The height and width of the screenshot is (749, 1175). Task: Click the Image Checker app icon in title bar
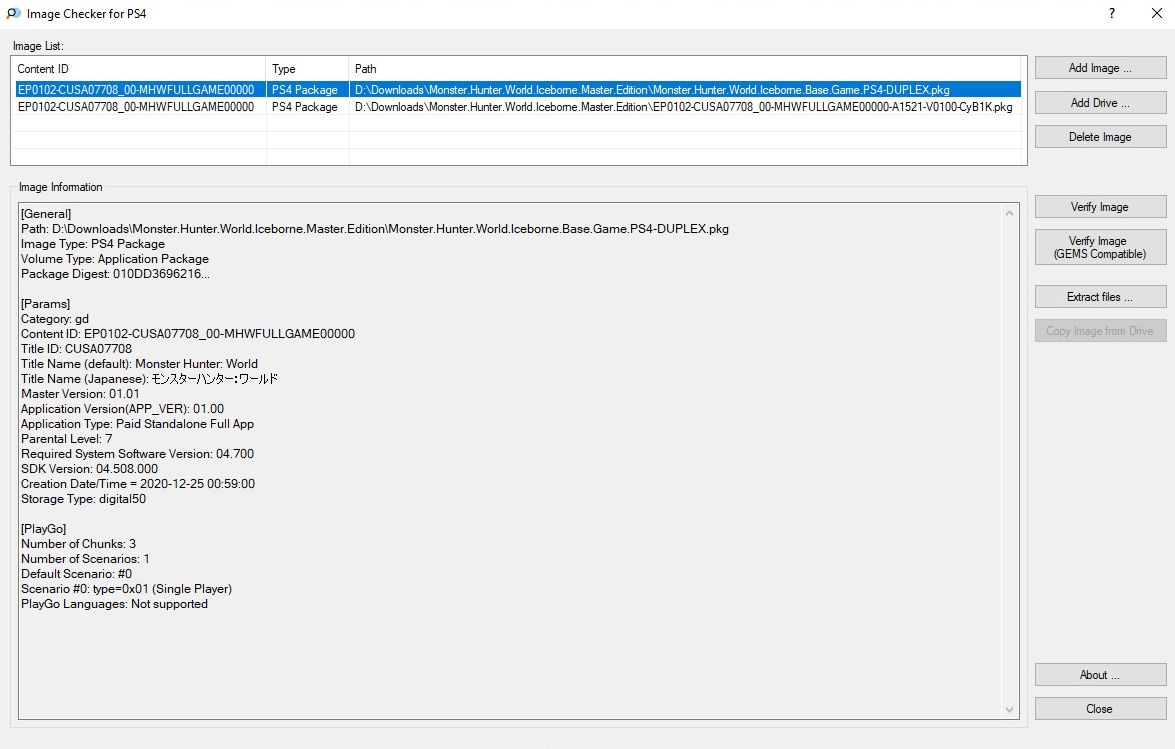coord(13,13)
